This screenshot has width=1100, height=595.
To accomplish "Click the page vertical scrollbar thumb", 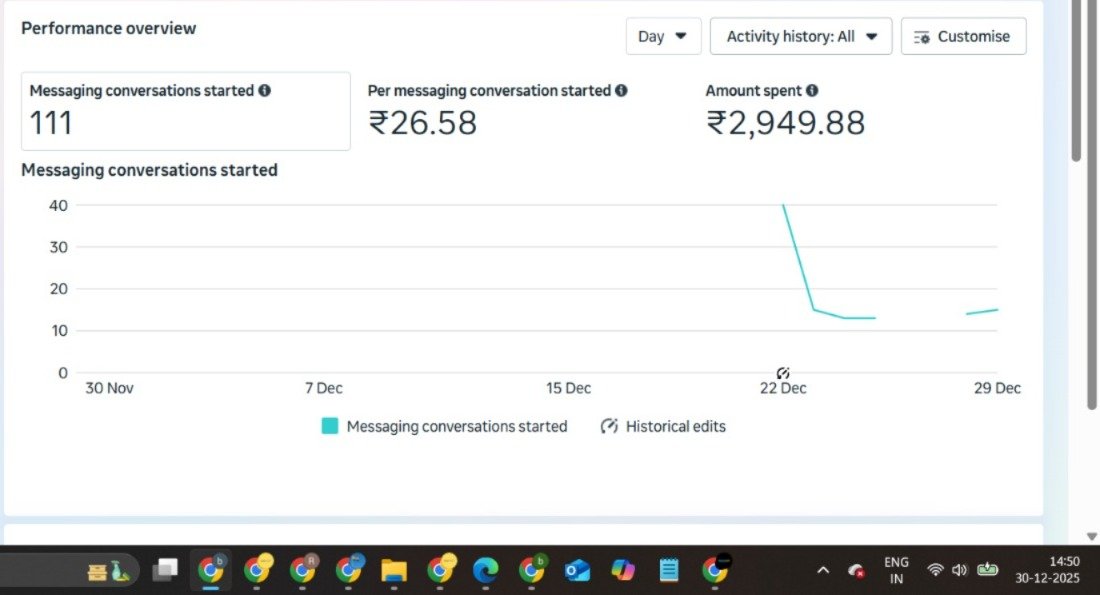I will pos(1076,80).
